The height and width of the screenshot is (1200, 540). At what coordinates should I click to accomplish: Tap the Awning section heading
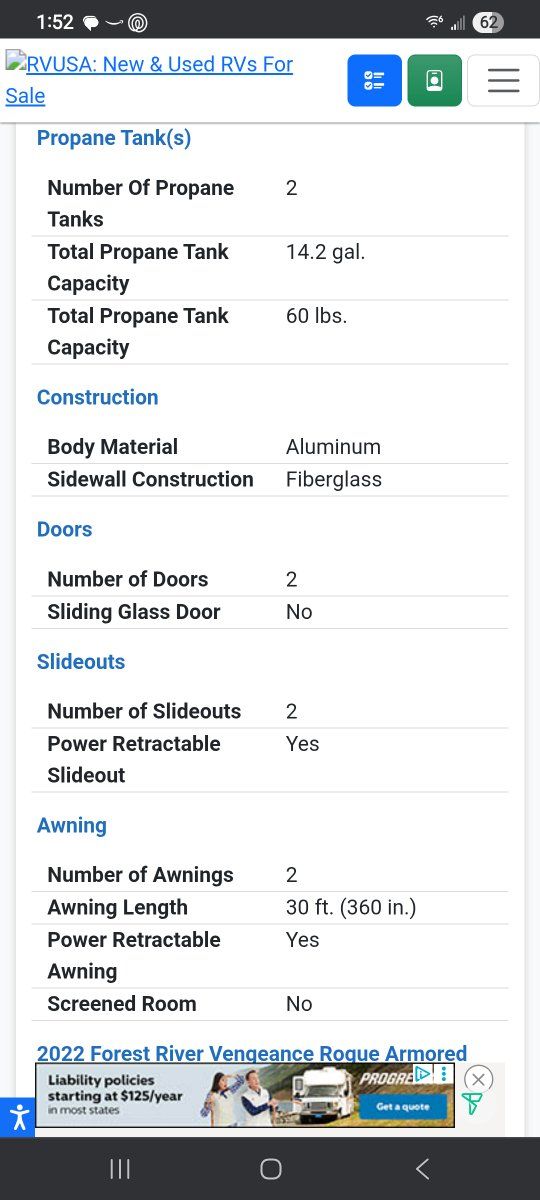(x=72, y=825)
